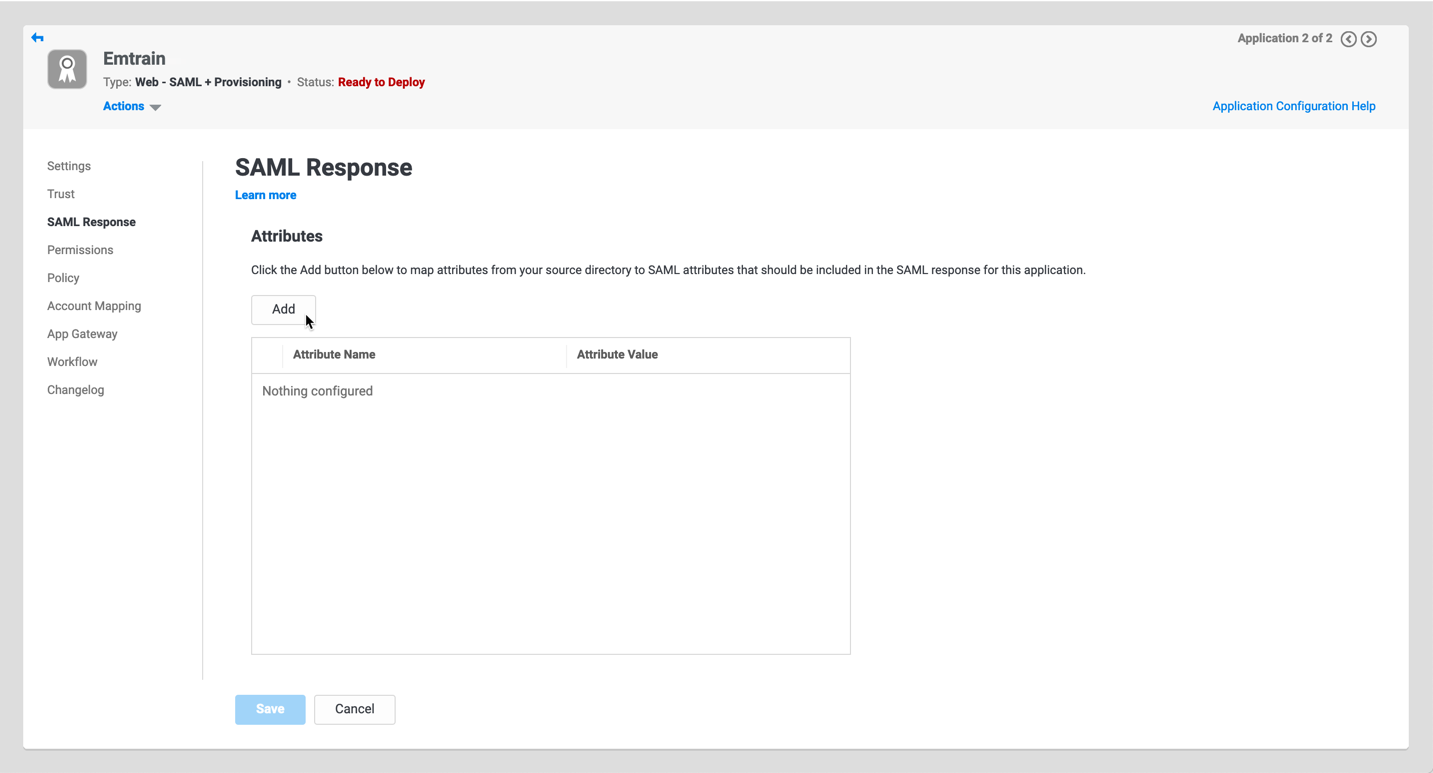
Task: Open the Learn more link
Action: [x=265, y=195]
